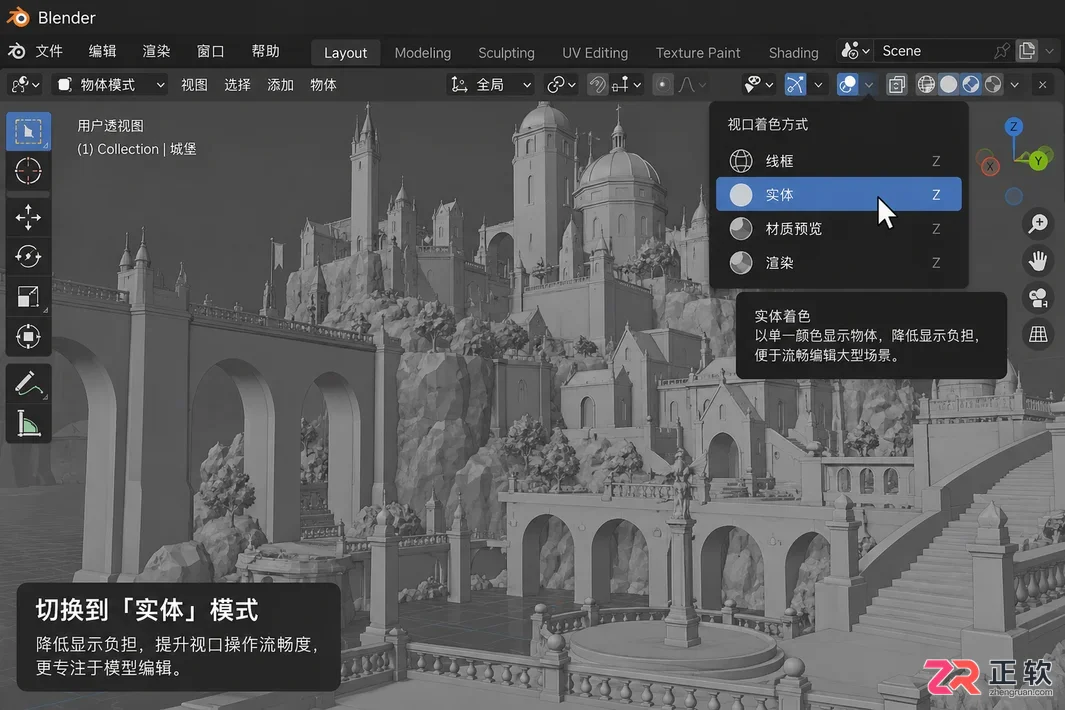Screen dimensions: 1065x710
Task: Click the Y axis on navigation gizmo
Action: [x=1038, y=161]
